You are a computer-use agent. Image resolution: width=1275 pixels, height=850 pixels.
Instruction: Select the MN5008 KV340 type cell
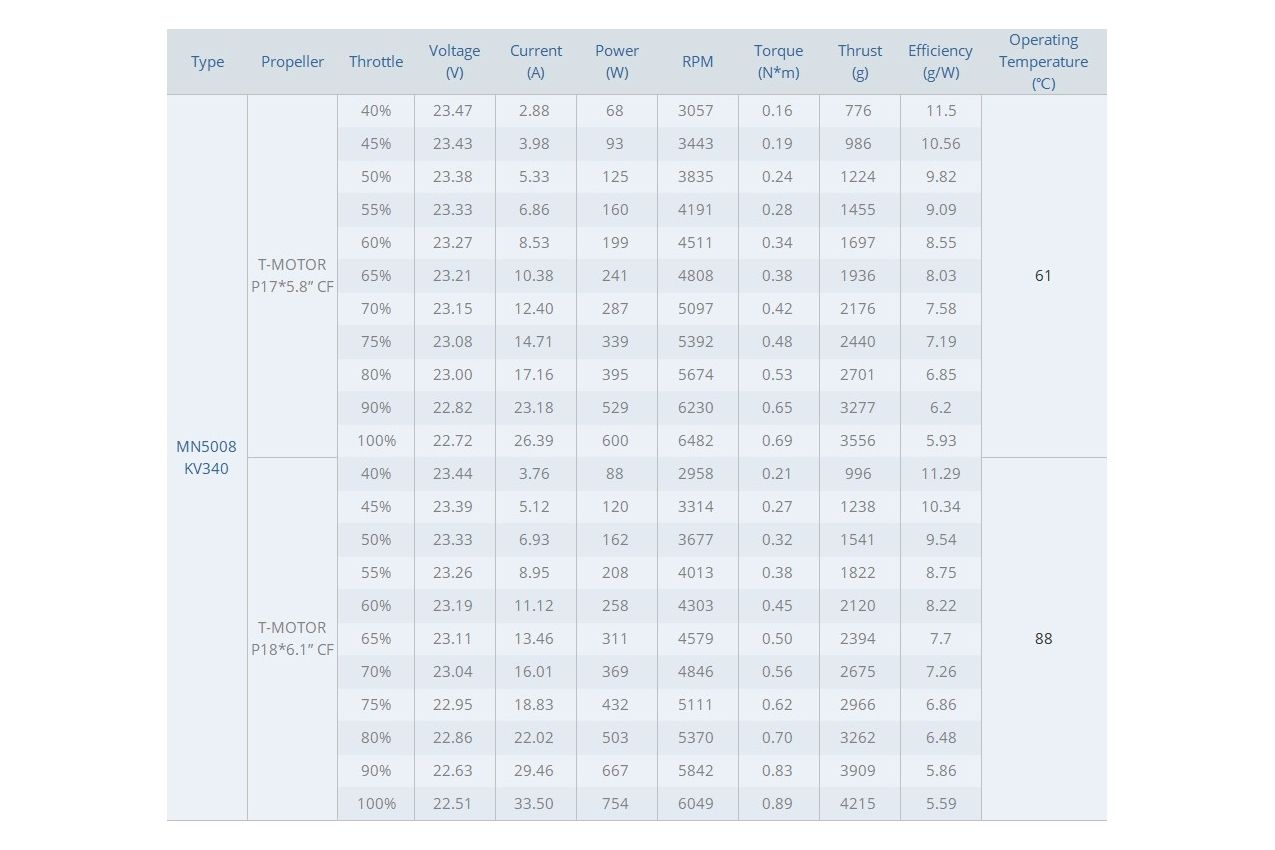point(207,458)
